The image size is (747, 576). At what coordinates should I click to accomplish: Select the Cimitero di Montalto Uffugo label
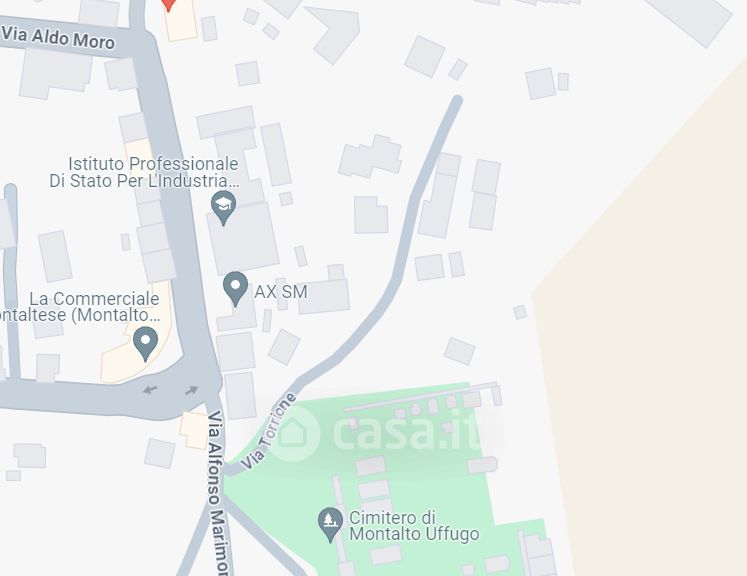coord(414,525)
